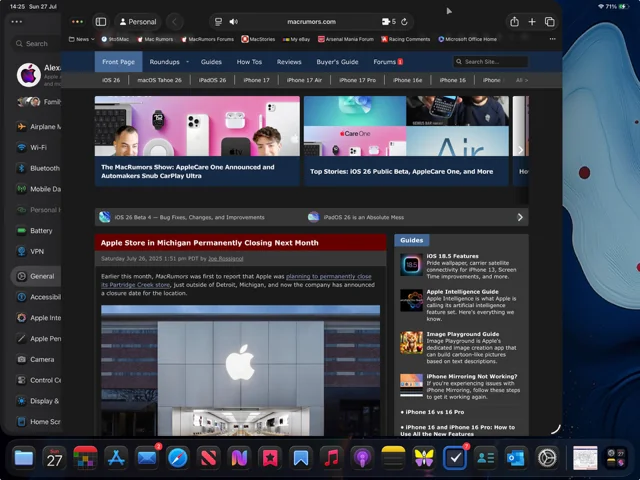
Task: Open Safari window controls three dots
Action: (77, 22)
